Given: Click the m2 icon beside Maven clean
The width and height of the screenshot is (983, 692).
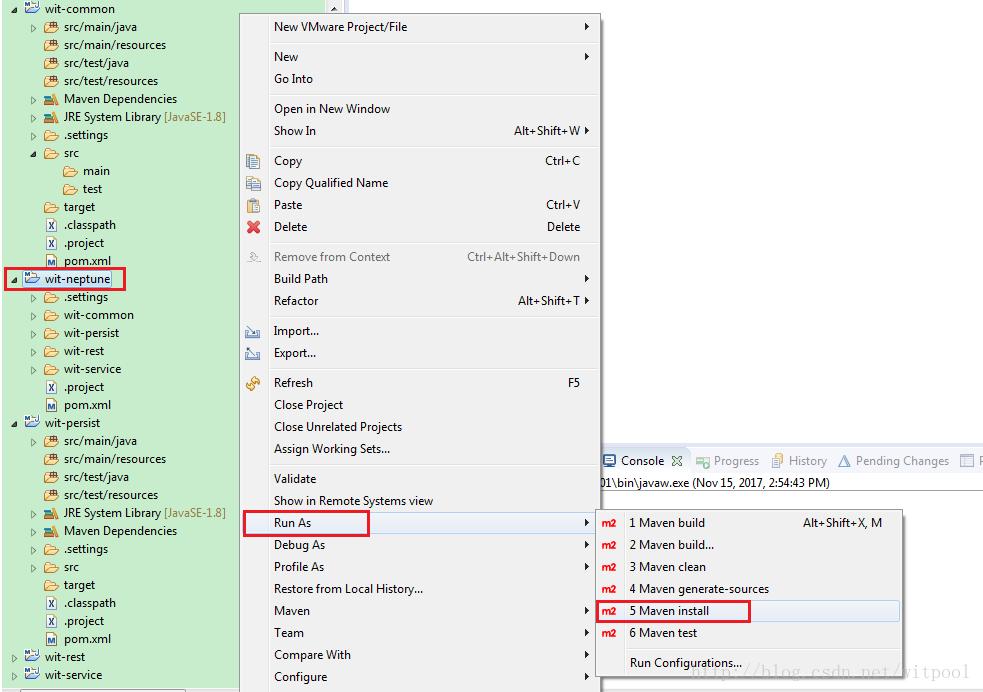Looking at the screenshot, I should [x=609, y=567].
